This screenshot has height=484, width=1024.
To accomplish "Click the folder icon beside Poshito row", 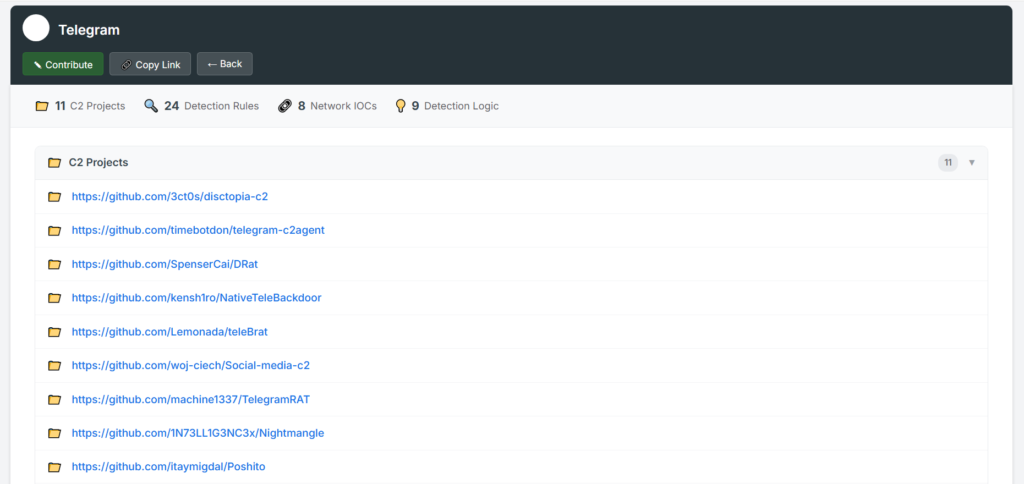I will click(x=54, y=467).
